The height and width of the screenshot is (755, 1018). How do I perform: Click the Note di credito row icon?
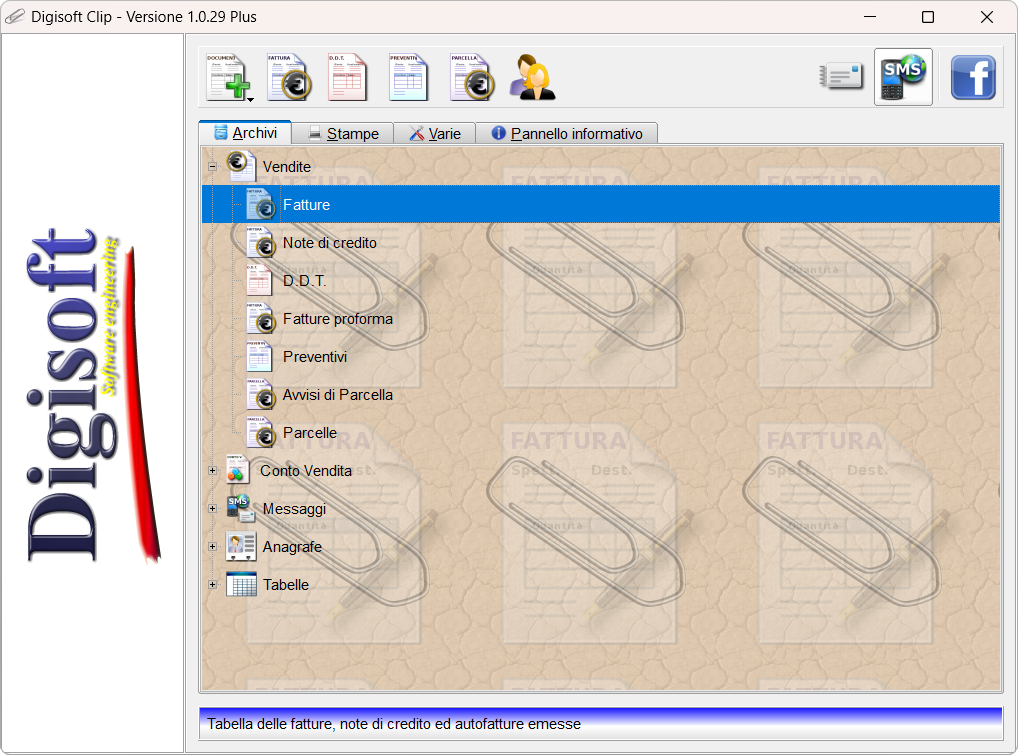260,241
